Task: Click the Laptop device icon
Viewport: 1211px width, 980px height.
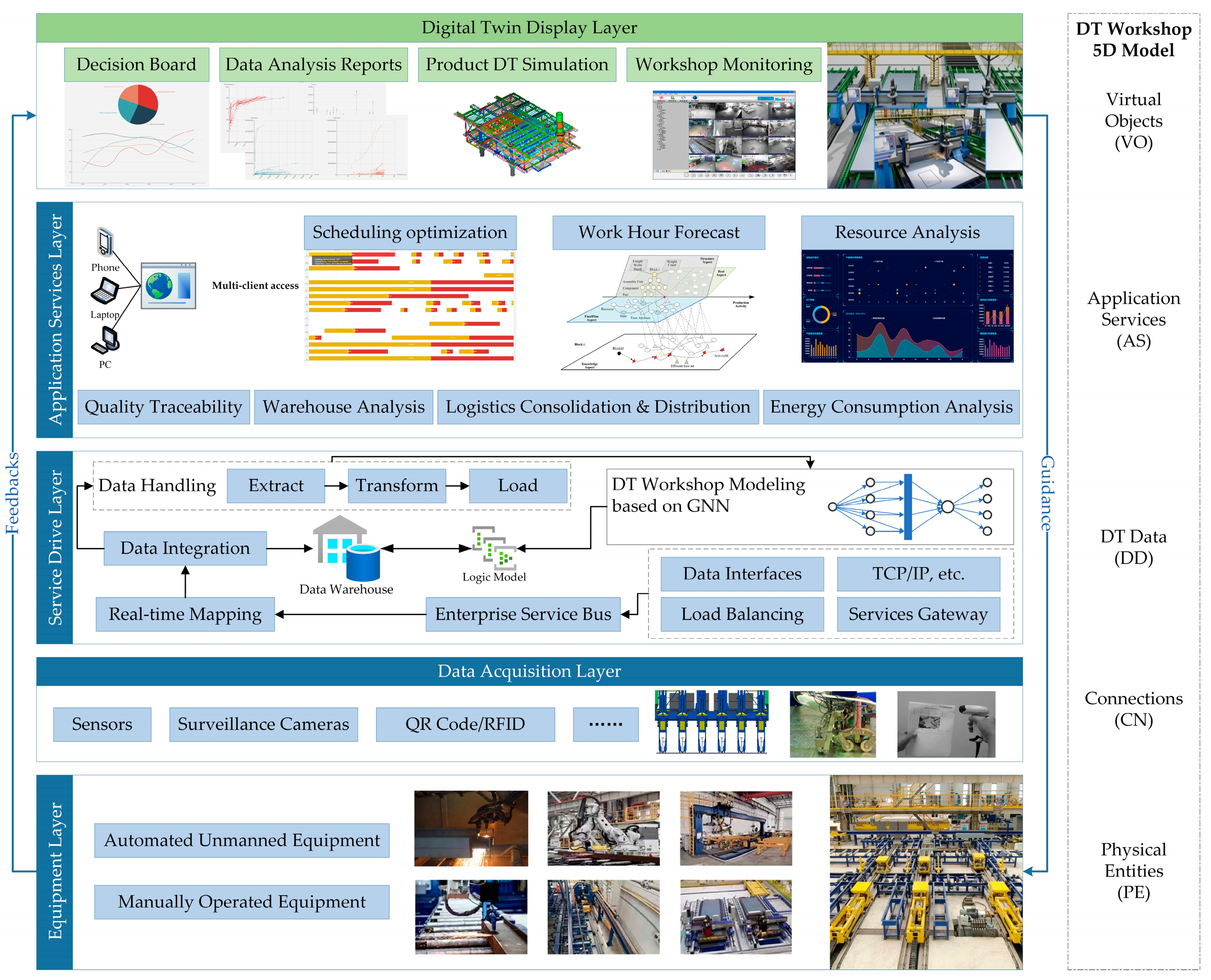Action: tap(105, 291)
